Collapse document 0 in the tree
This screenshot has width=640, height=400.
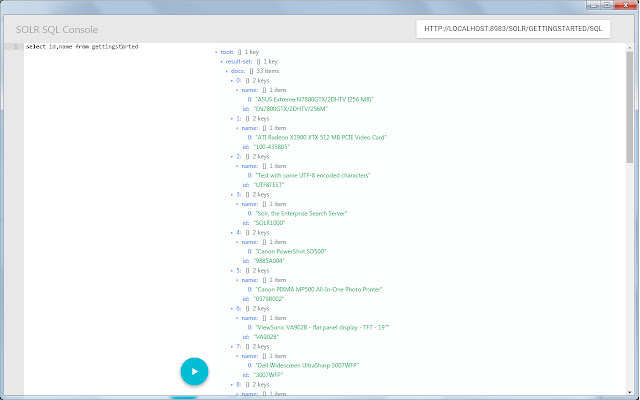(x=231, y=81)
